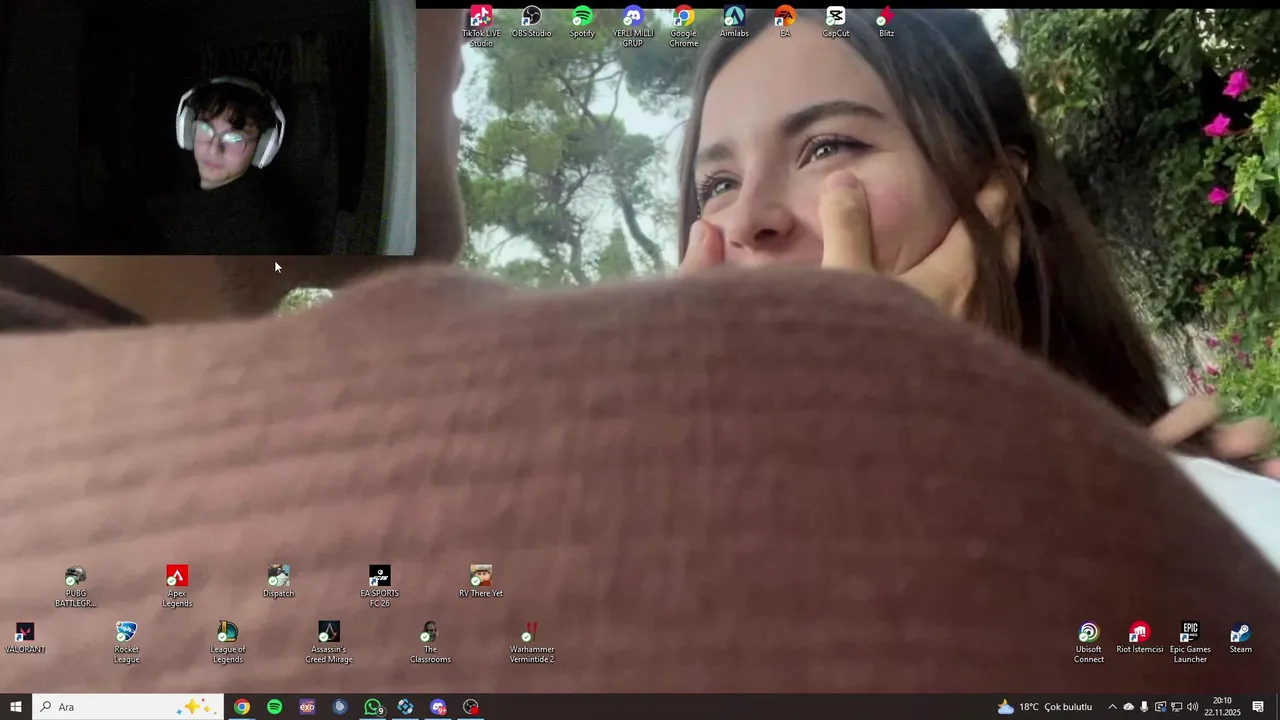This screenshot has height=720, width=1280.
Task: Open the Windows Start menu
Action: click(16, 707)
